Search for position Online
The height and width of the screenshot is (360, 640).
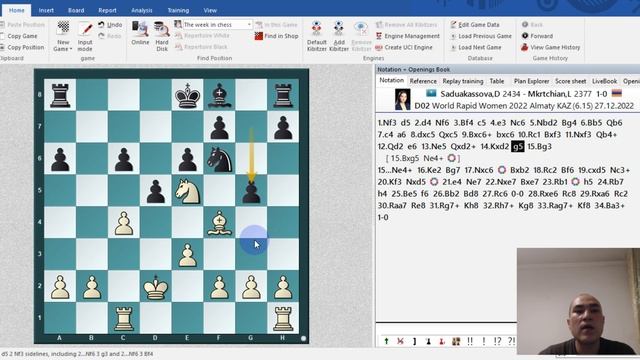coord(140,33)
